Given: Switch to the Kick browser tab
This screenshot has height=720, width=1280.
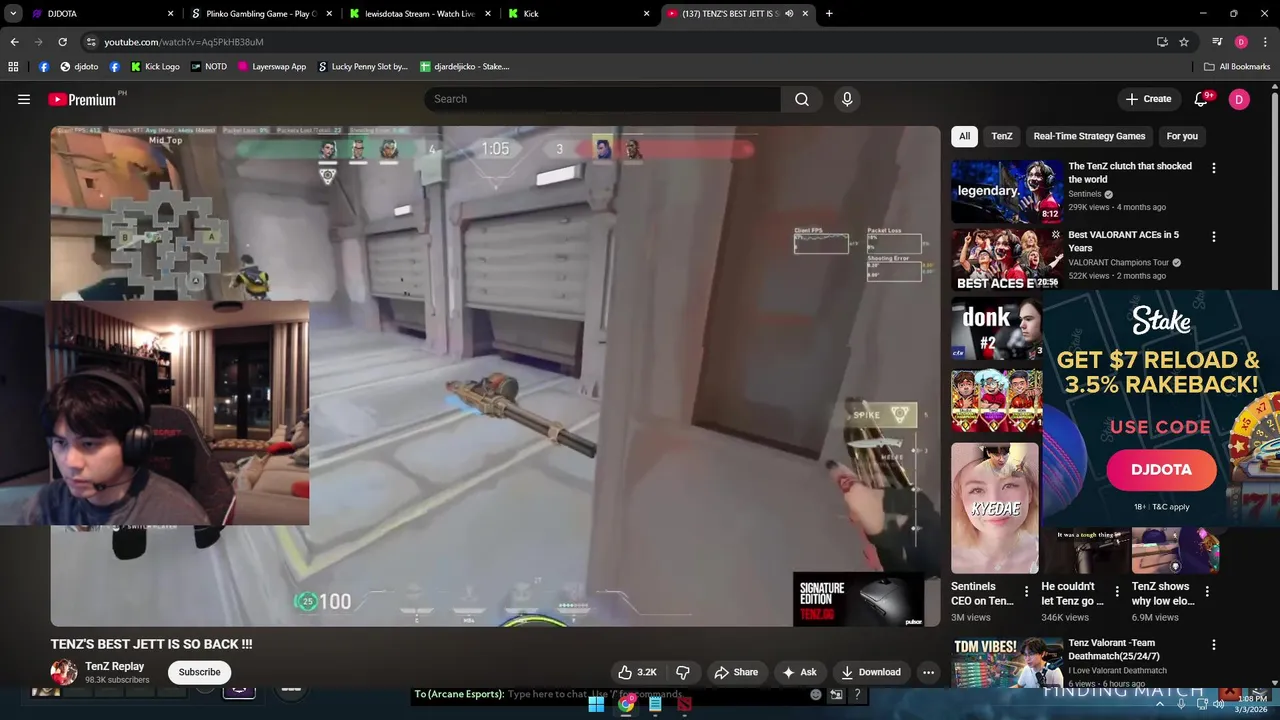Looking at the screenshot, I should point(578,14).
